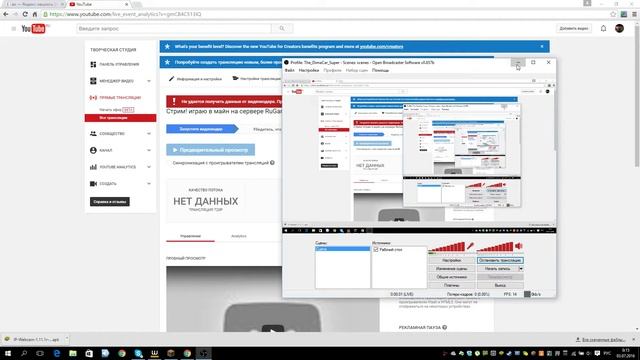The width and height of the screenshot is (640, 360).
Task: Click Выход button in OBS
Action: click(x=500, y=285)
